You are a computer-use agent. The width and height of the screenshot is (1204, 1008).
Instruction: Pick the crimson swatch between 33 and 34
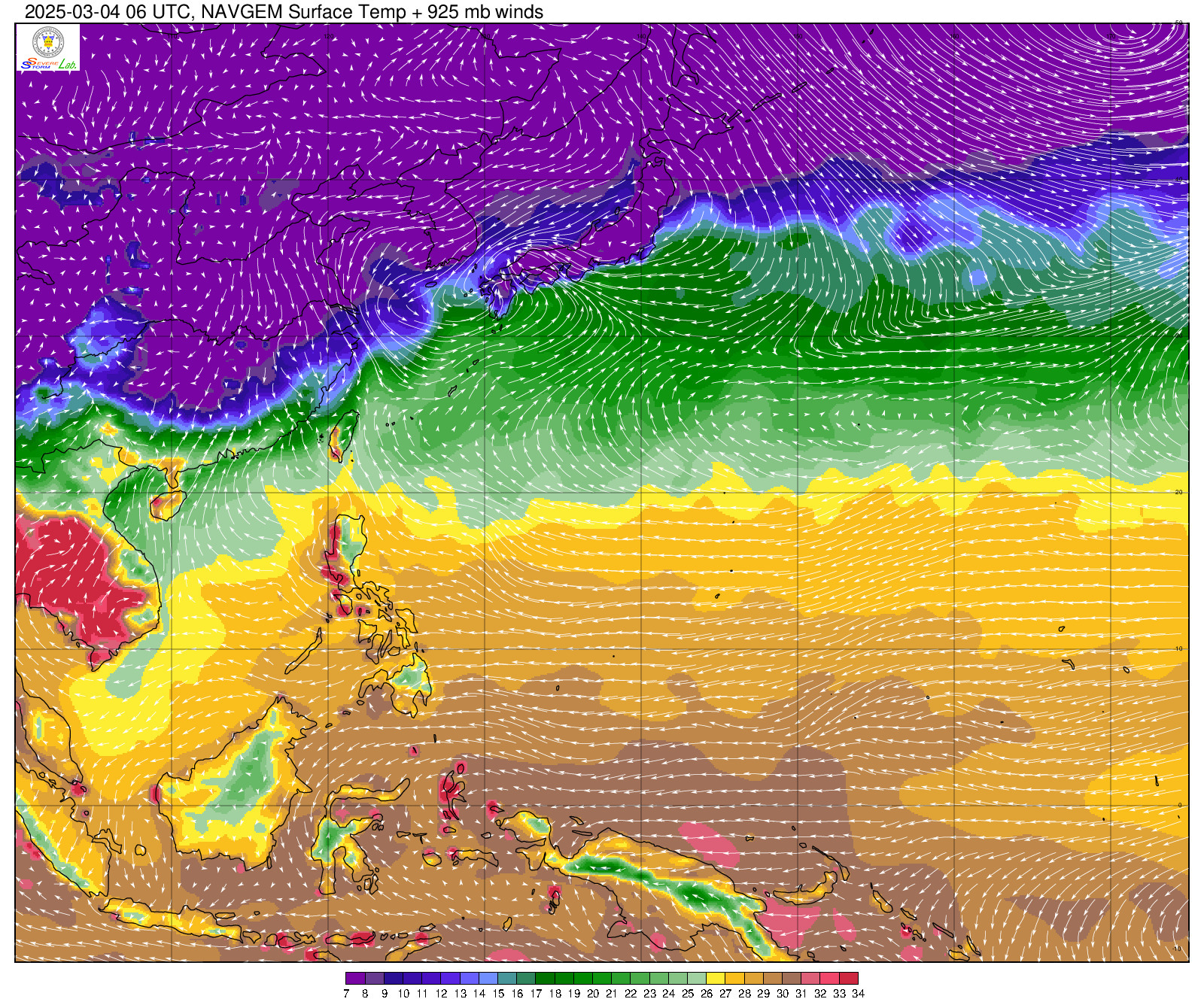tap(849, 978)
